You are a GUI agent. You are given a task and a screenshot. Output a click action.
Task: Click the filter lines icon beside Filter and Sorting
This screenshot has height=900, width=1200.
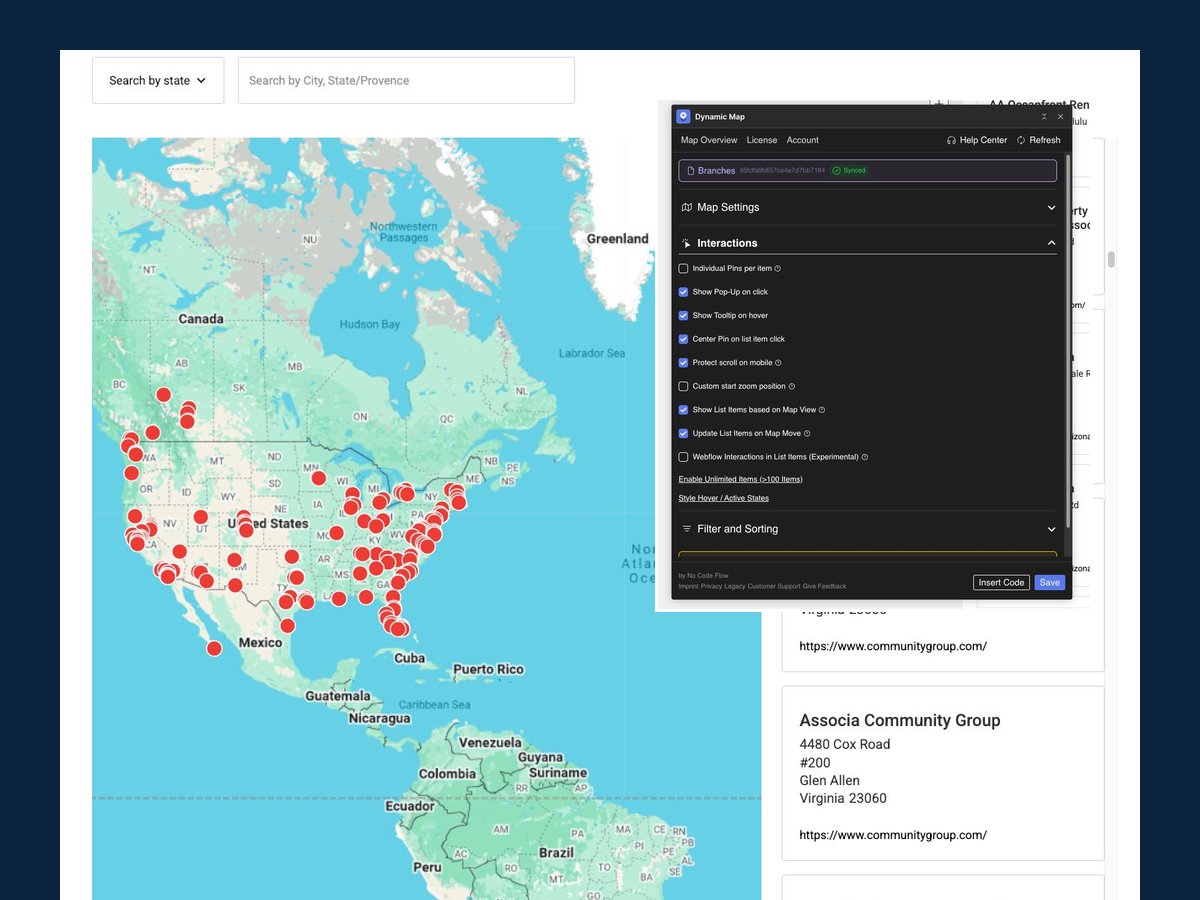tap(687, 529)
